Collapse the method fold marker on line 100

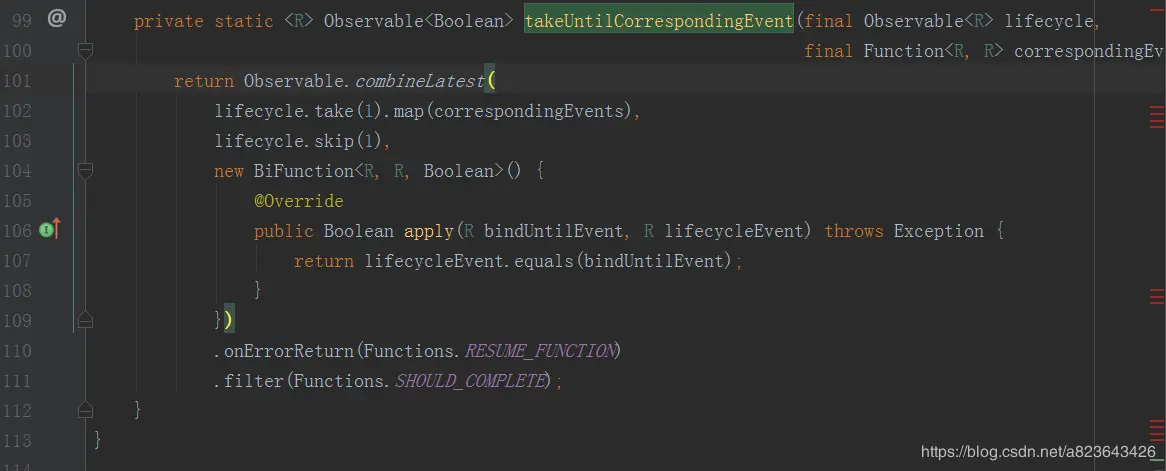coord(86,51)
